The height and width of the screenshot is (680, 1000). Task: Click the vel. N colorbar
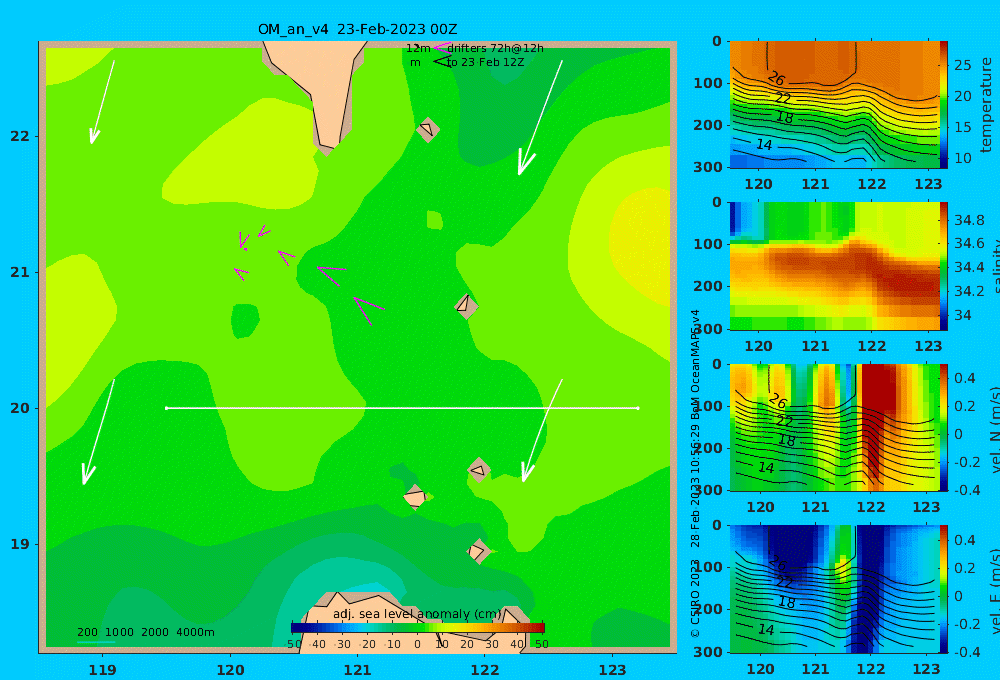944,427
